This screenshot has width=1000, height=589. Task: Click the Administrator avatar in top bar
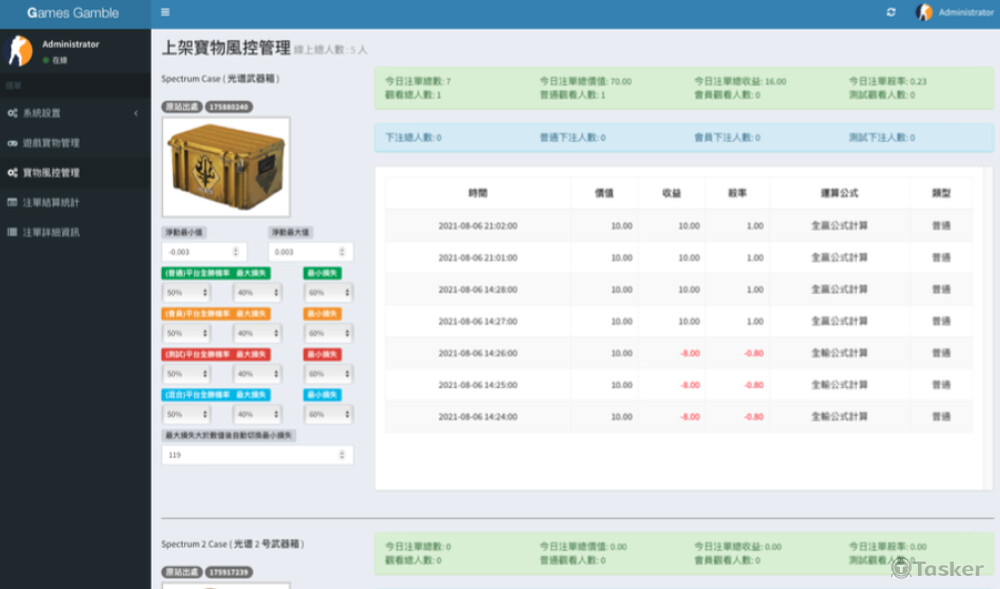click(924, 13)
